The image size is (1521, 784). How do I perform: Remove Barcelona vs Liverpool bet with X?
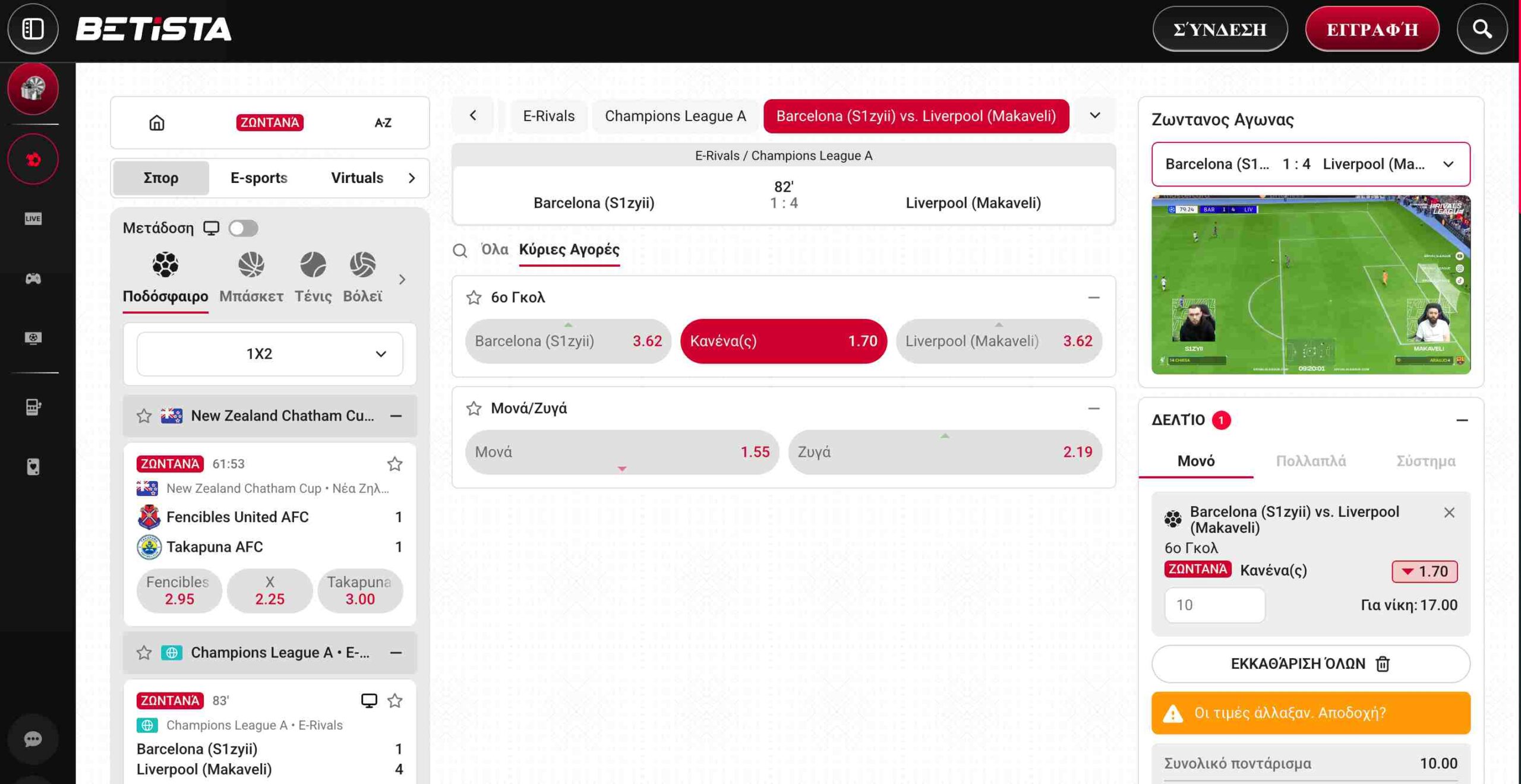[x=1449, y=512]
